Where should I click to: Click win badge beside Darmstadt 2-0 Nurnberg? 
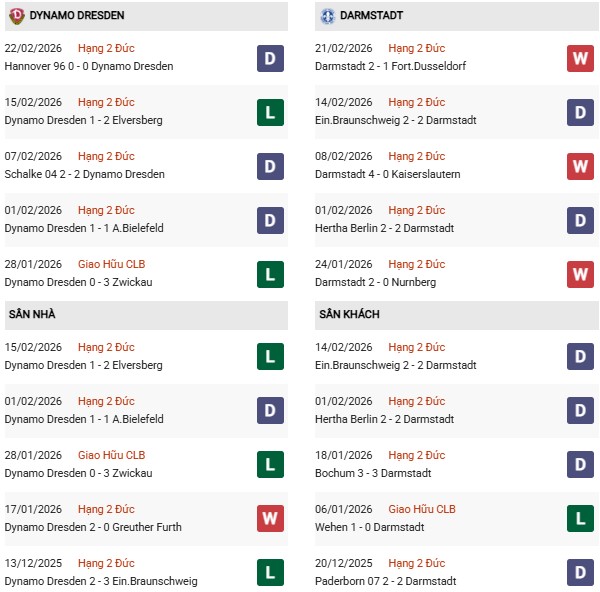[x=581, y=274]
